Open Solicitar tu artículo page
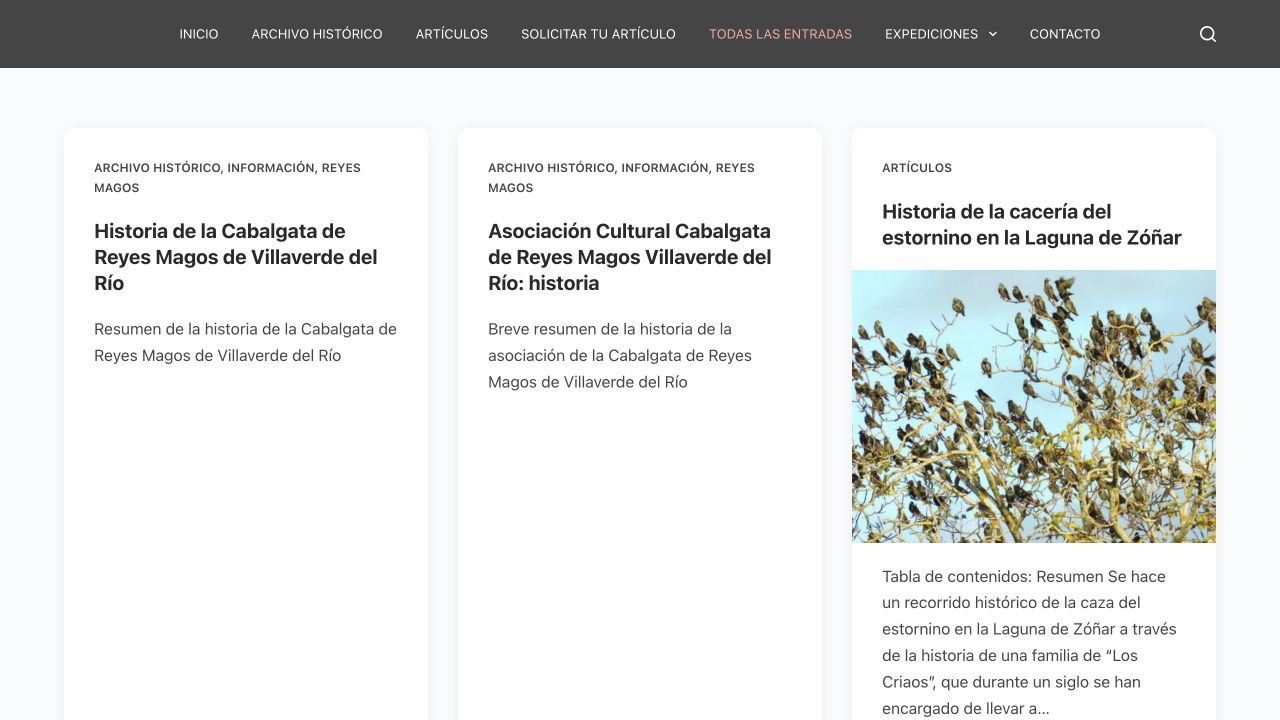This screenshot has width=1280, height=720. click(x=598, y=34)
